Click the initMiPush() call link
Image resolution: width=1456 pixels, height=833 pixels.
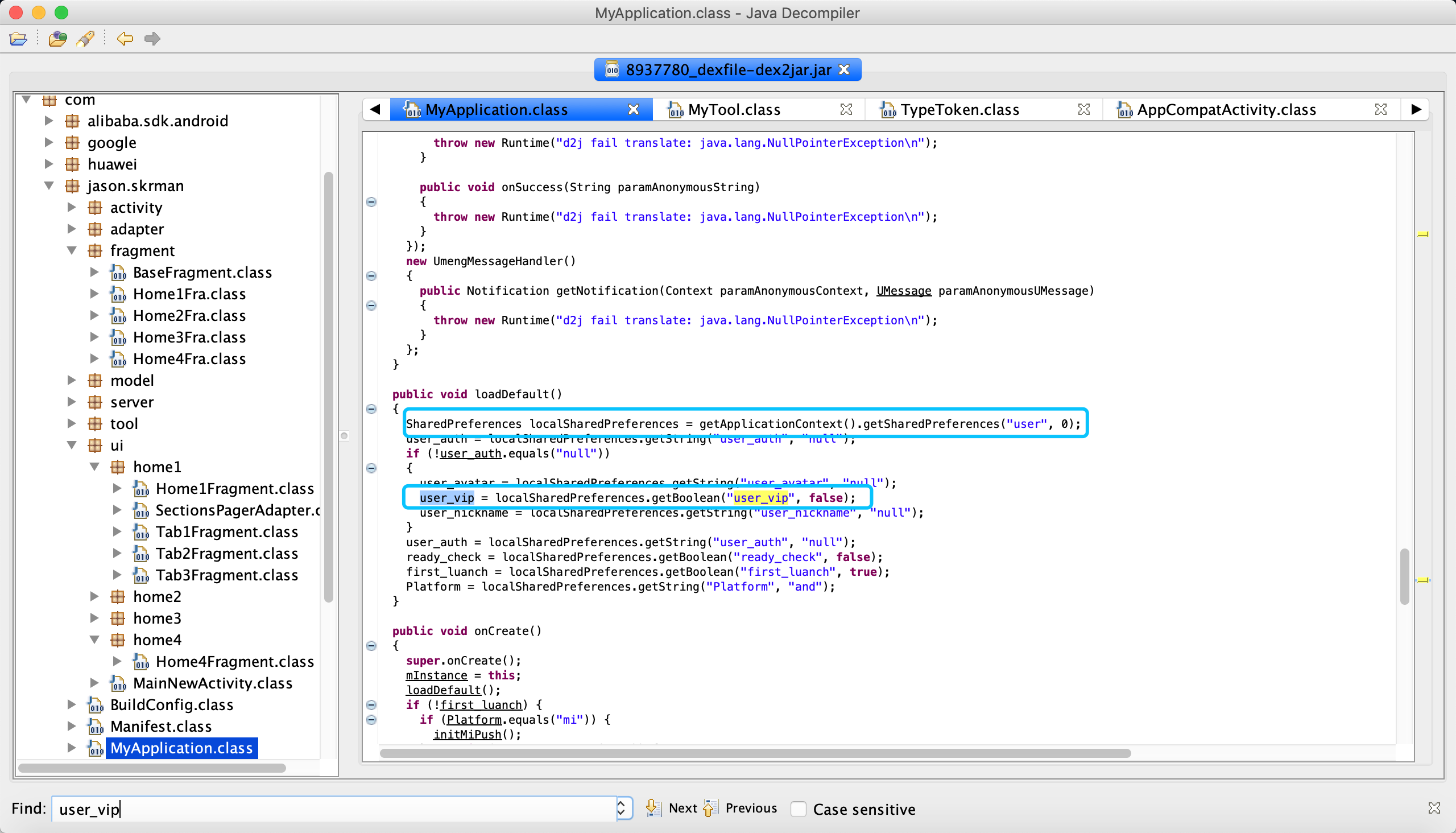click(x=467, y=735)
